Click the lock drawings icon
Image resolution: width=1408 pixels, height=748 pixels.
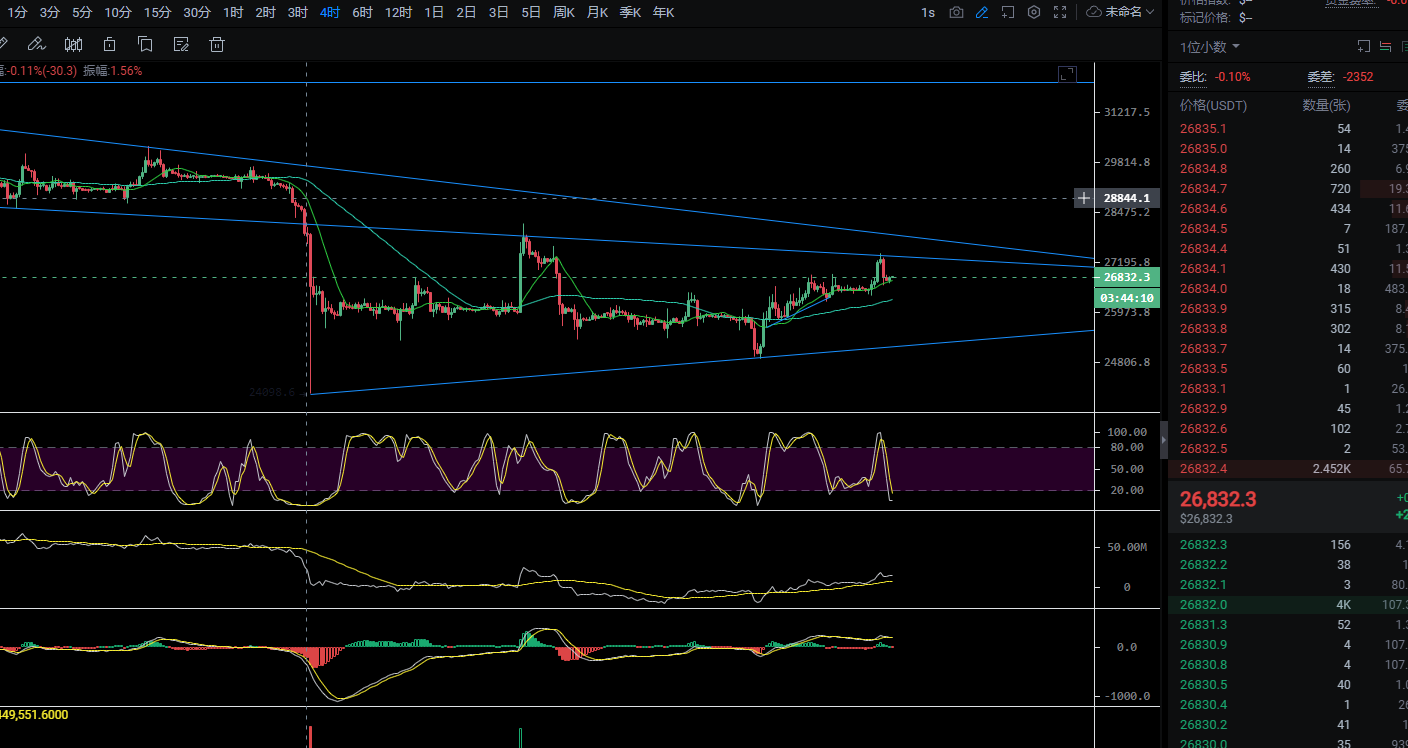coord(109,44)
